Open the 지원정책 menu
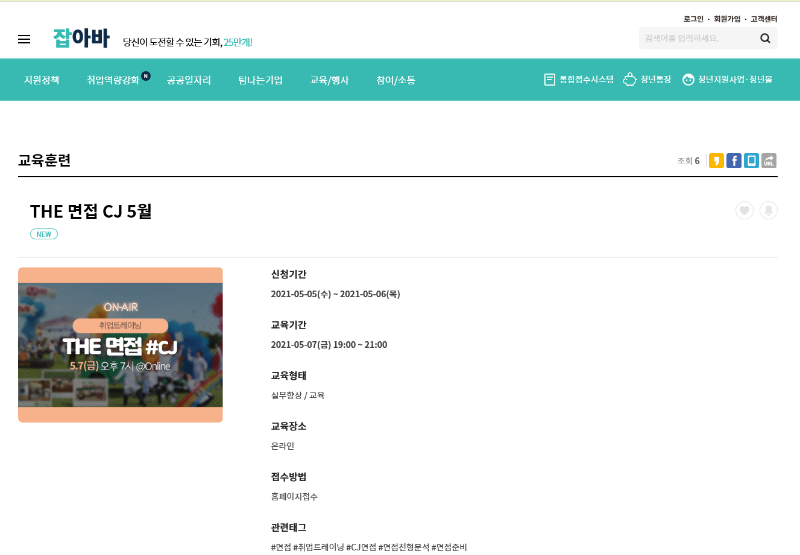 (42, 80)
